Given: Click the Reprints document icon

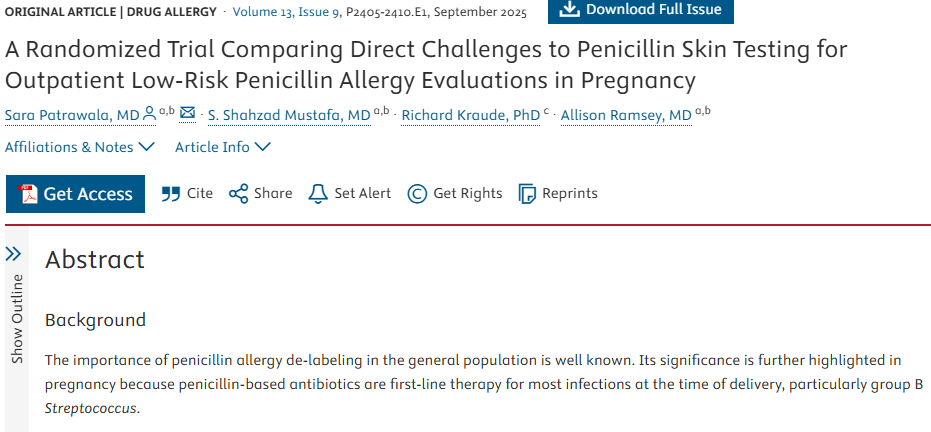Looking at the screenshot, I should coord(528,193).
